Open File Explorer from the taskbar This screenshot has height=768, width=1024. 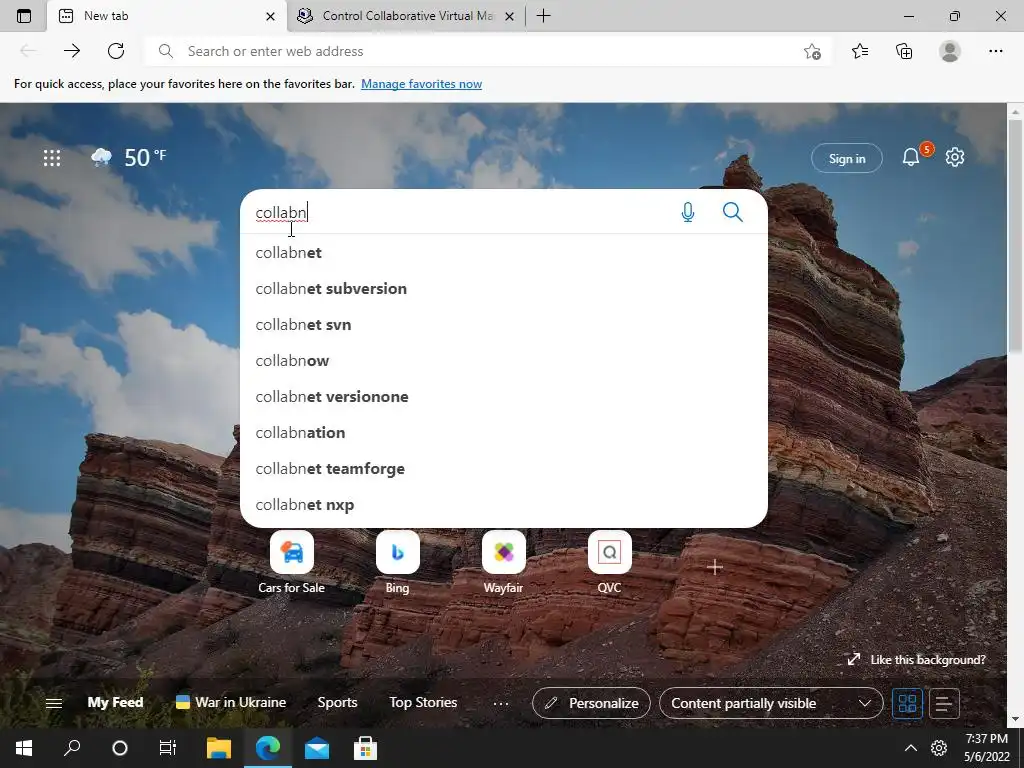(x=219, y=748)
